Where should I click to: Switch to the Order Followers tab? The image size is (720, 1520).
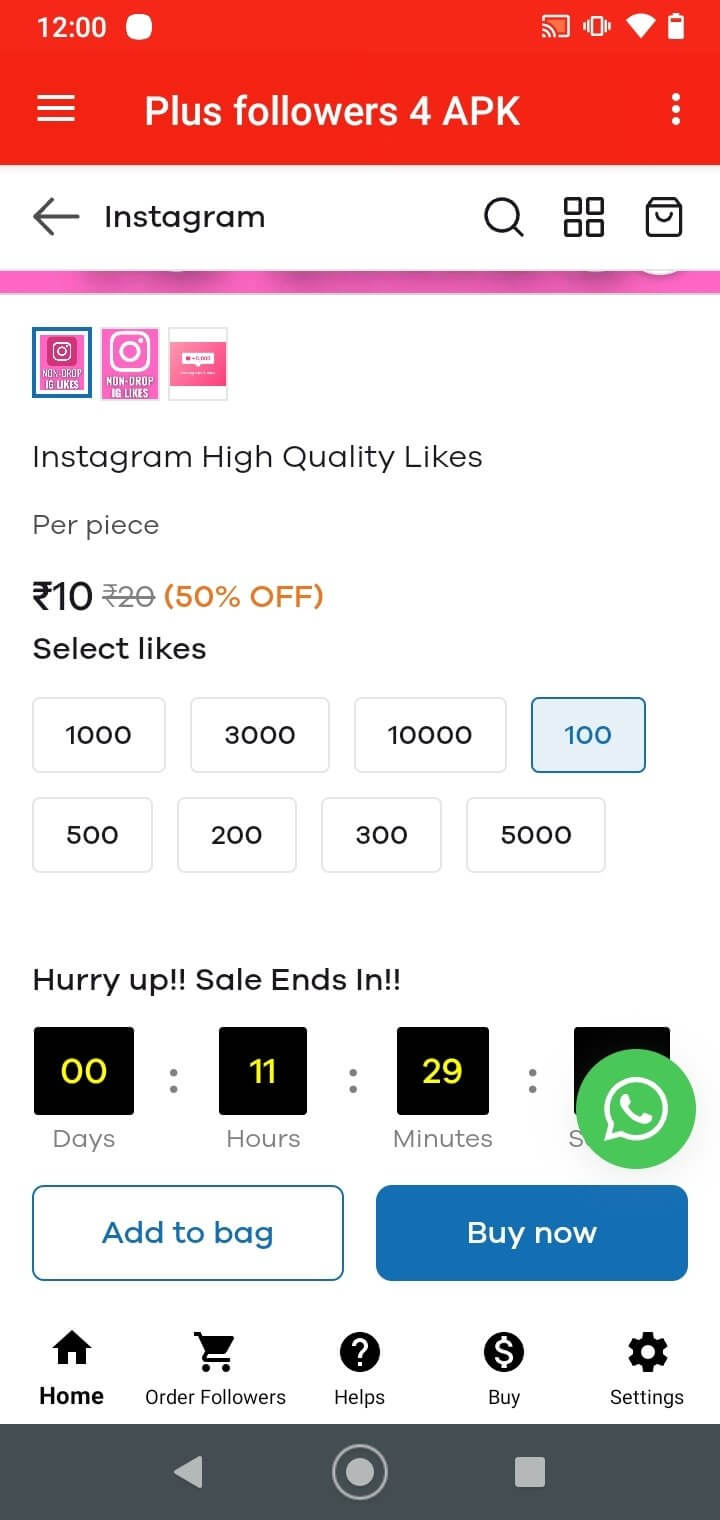tap(216, 1370)
